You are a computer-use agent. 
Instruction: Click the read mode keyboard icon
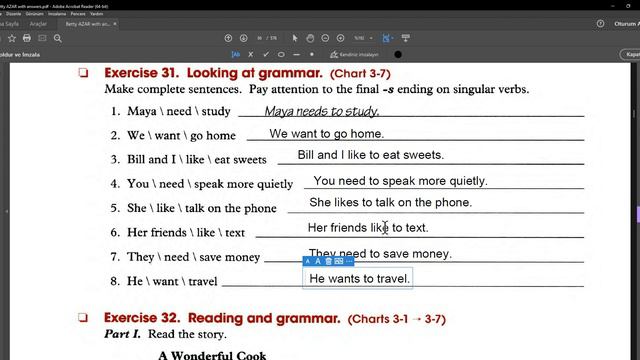[x=405, y=38]
